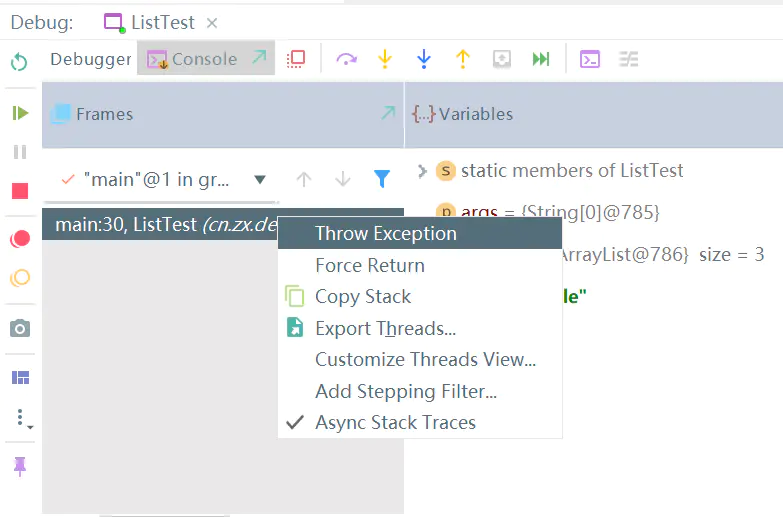The width and height of the screenshot is (783, 517).
Task: Choose Throw Exception from context menu
Action: point(420,233)
